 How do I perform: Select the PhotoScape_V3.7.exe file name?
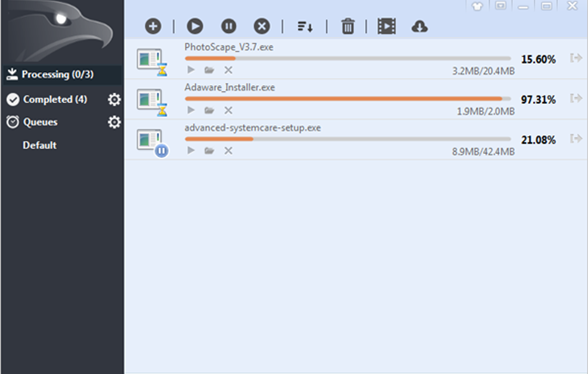229,47
